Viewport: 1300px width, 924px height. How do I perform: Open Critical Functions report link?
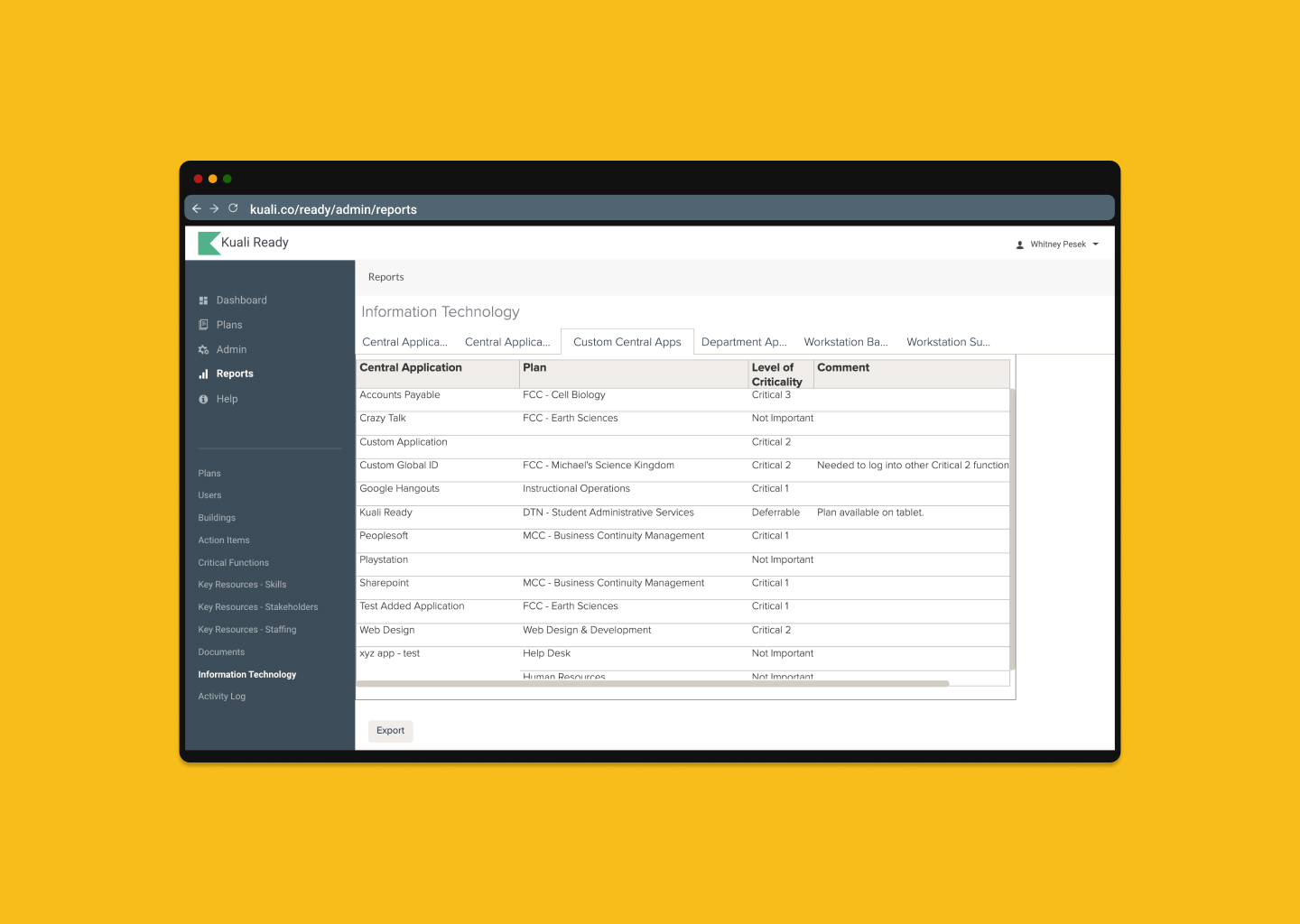233,563
